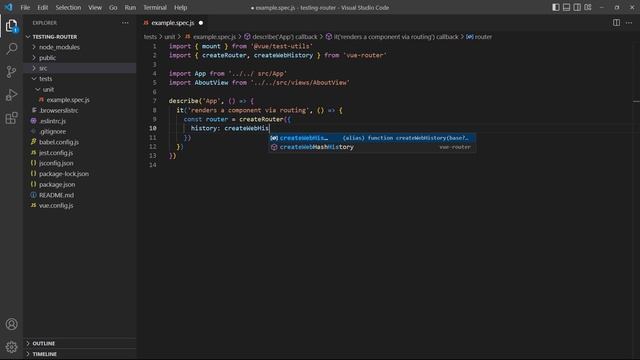Accept the createWebHistory autocomplete suggestion
The width and height of the screenshot is (640, 360).
click(x=371, y=138)
